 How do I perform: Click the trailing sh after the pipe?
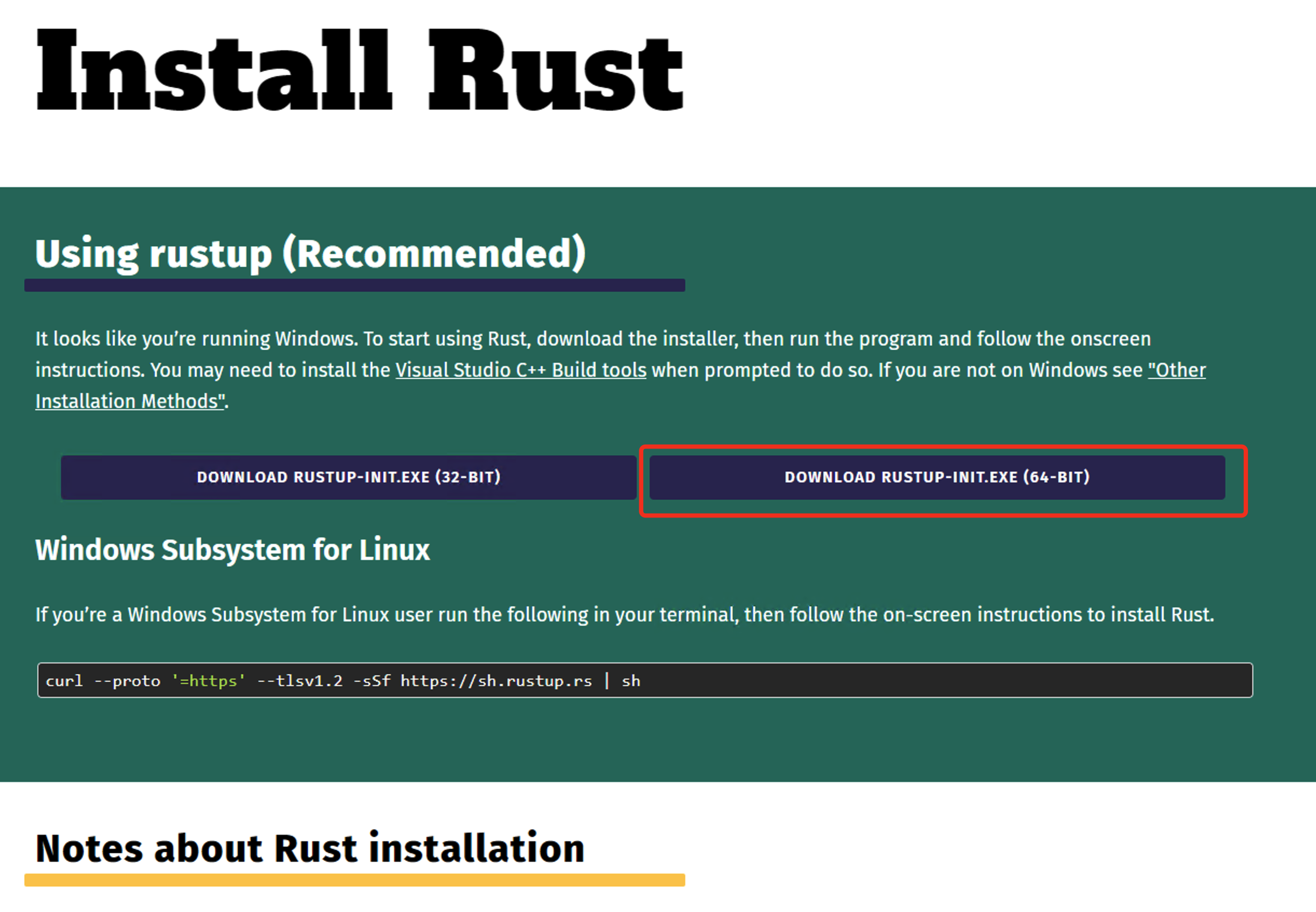coord(631,681)
